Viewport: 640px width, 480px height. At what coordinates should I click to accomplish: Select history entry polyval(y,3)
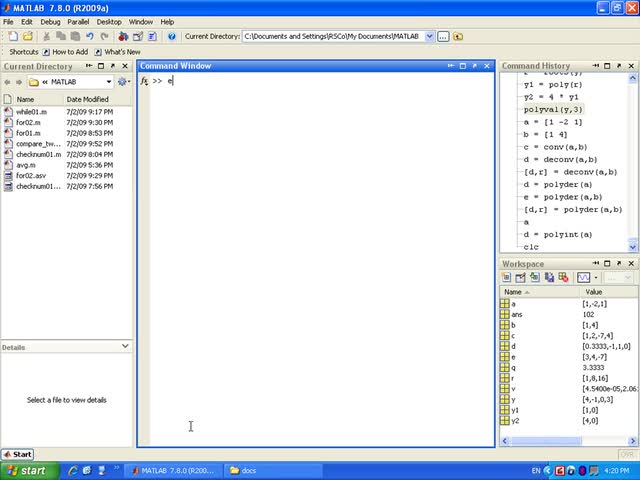tap(553, 109)
